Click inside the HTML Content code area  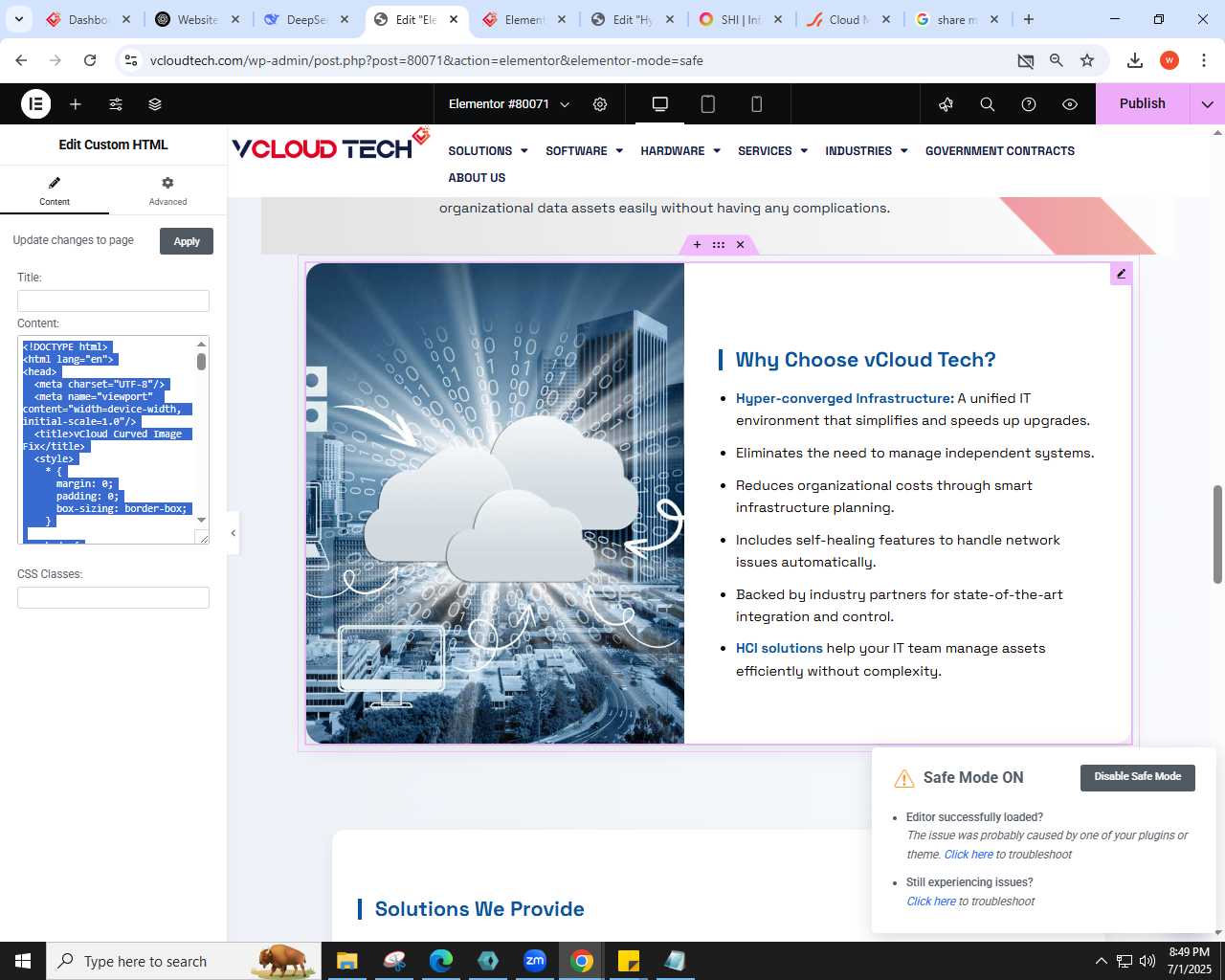pyautogui.click(x=106, y=440)
